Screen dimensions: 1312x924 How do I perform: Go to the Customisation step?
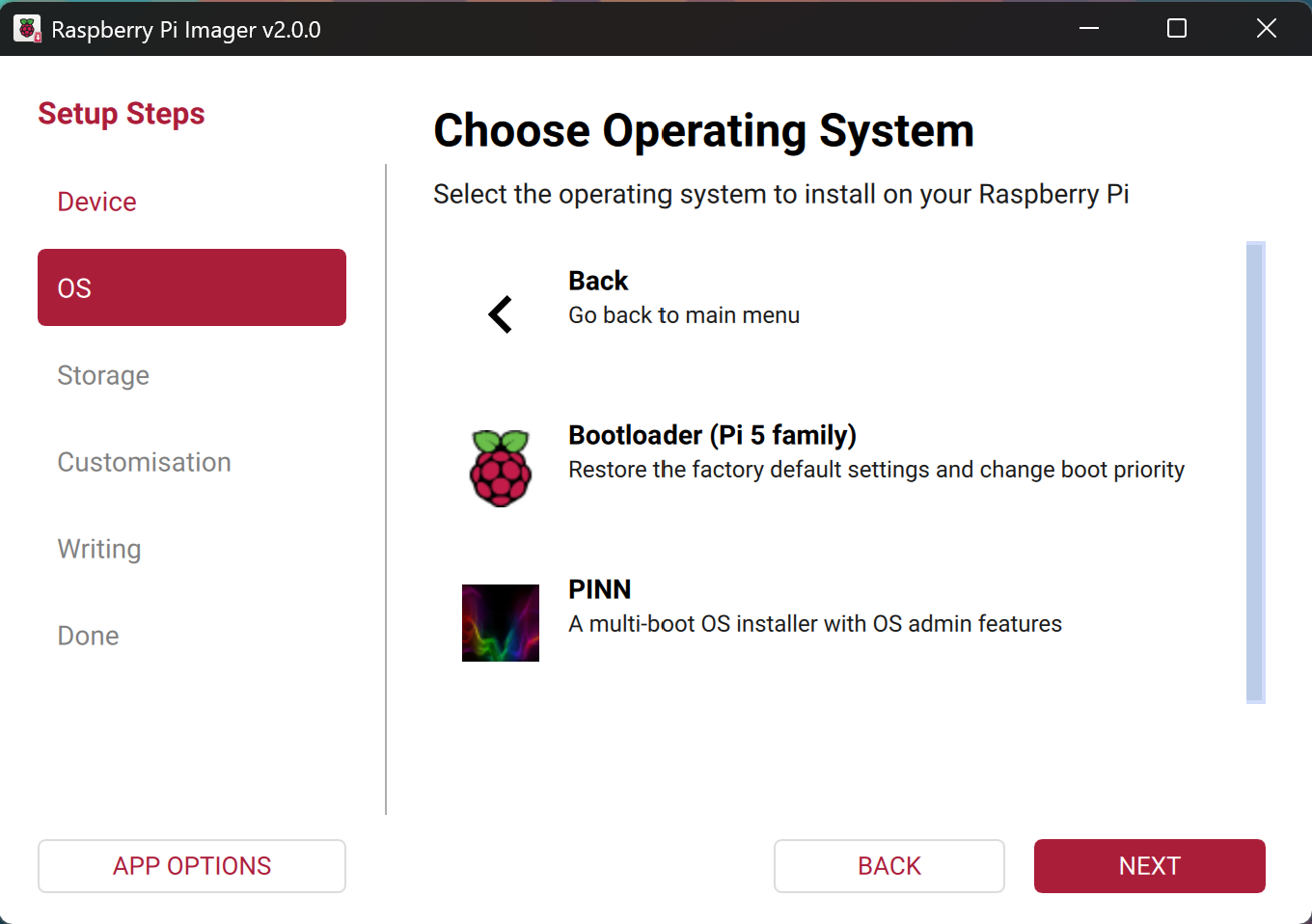click(144, 462)
